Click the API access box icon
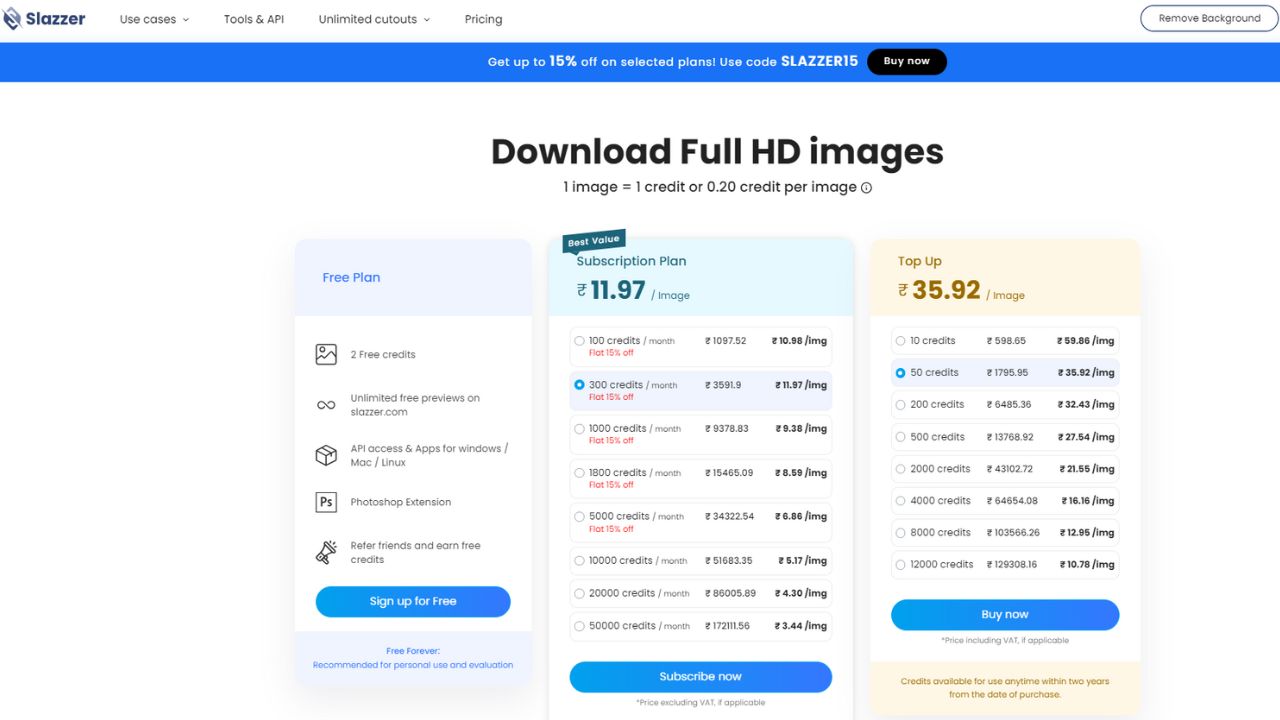Screen dimensions: 1280x720 (326, 455)
